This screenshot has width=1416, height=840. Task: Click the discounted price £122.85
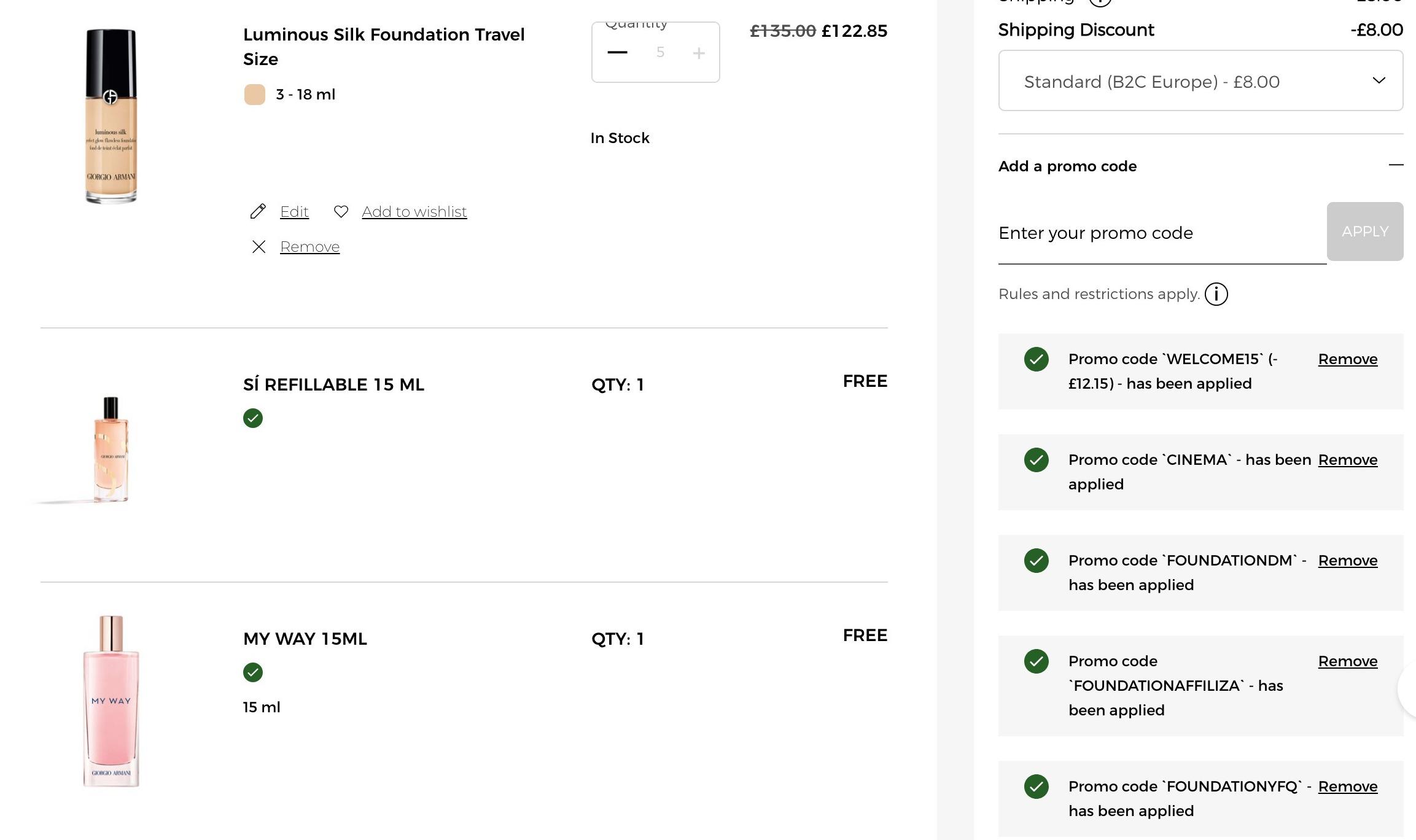click(854, 31)
